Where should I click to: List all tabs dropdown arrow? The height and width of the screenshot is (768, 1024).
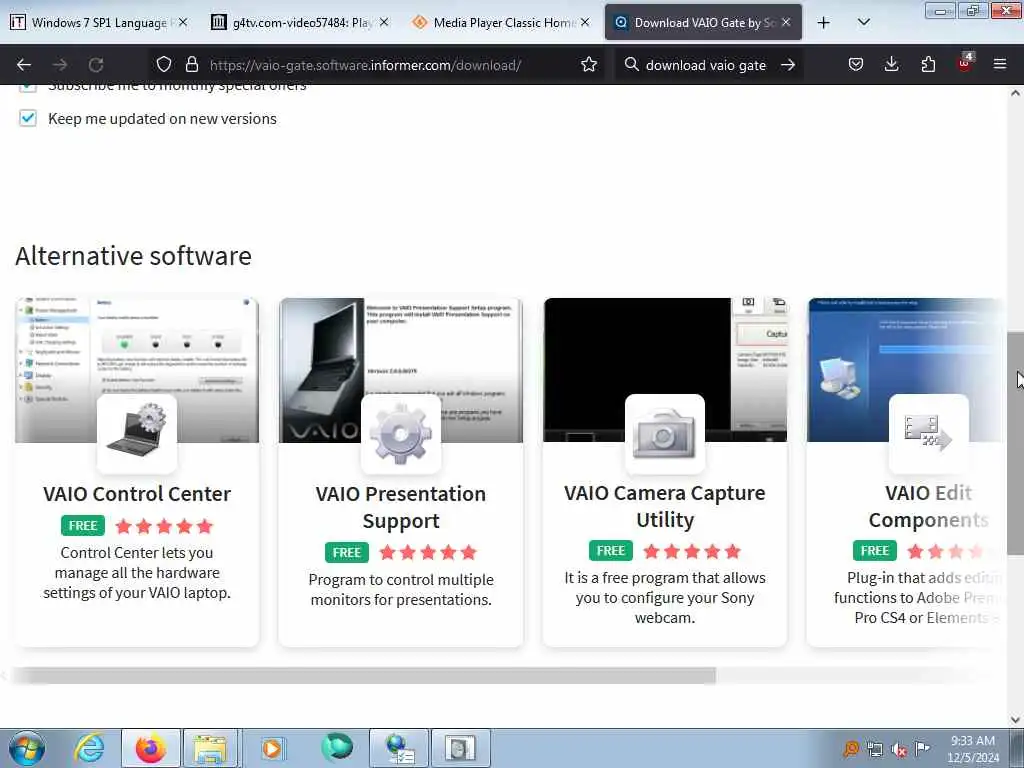863,22
